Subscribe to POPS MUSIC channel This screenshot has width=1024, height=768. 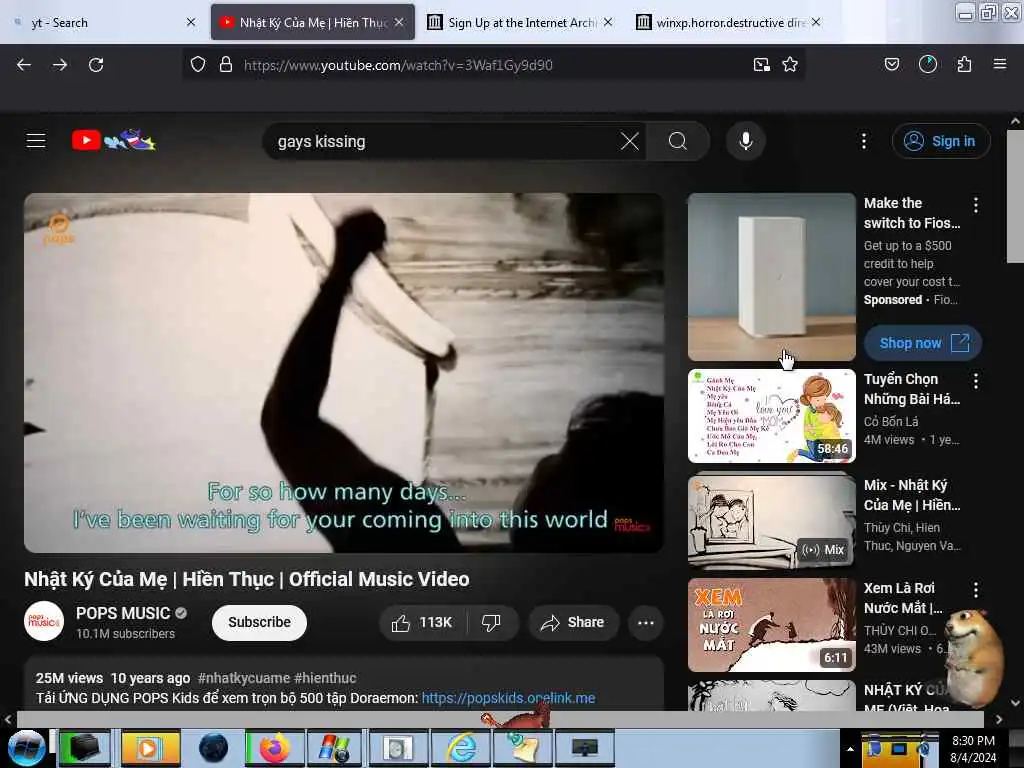[x=259, y=622]
